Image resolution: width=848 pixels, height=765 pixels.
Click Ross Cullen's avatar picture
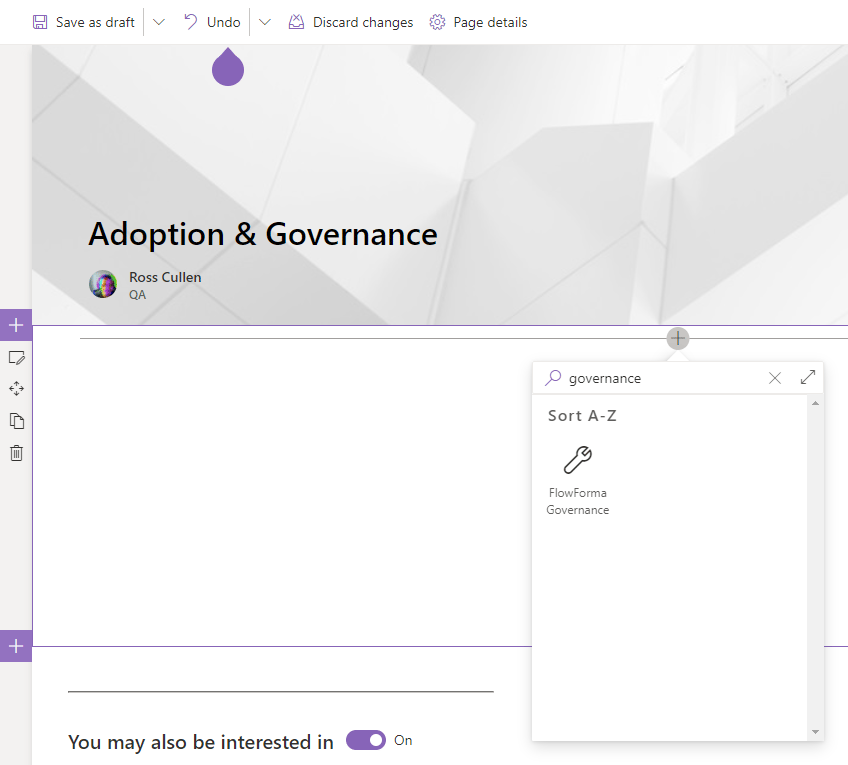[x=103, y=284]
